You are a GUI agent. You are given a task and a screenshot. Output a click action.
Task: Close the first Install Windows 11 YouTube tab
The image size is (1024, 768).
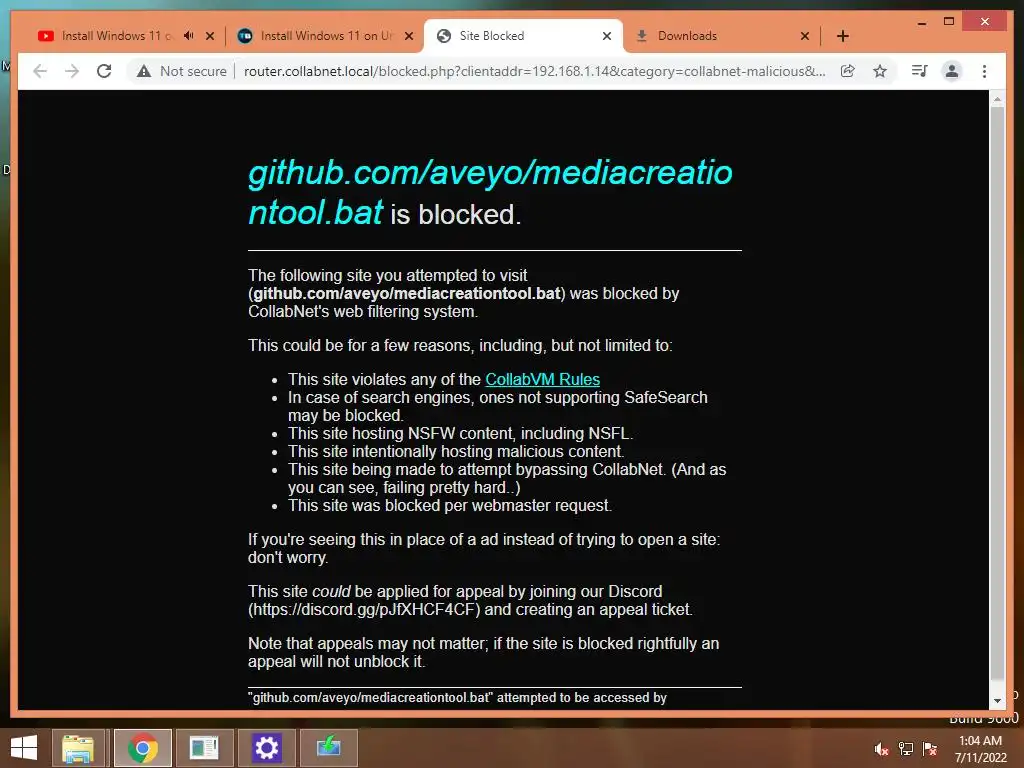click(x=210, y=36)
